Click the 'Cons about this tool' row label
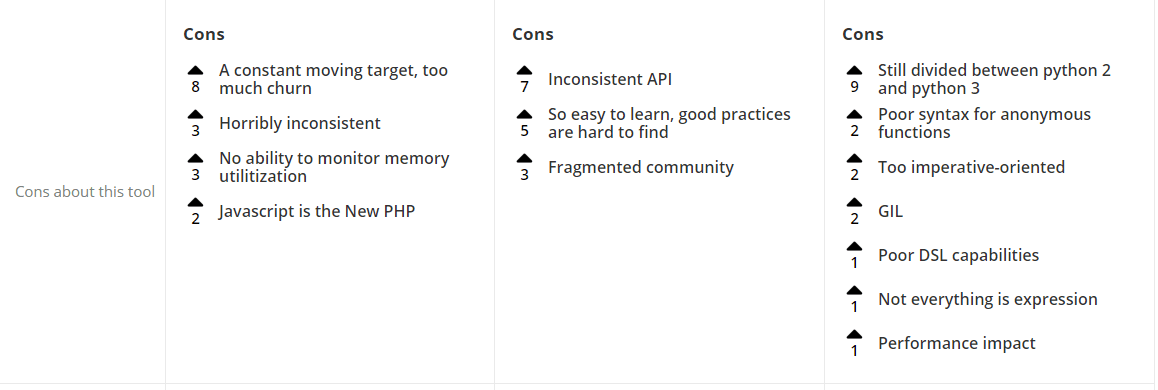The height and width of the screenshot is (390, 1158). [x=85, y=192]
